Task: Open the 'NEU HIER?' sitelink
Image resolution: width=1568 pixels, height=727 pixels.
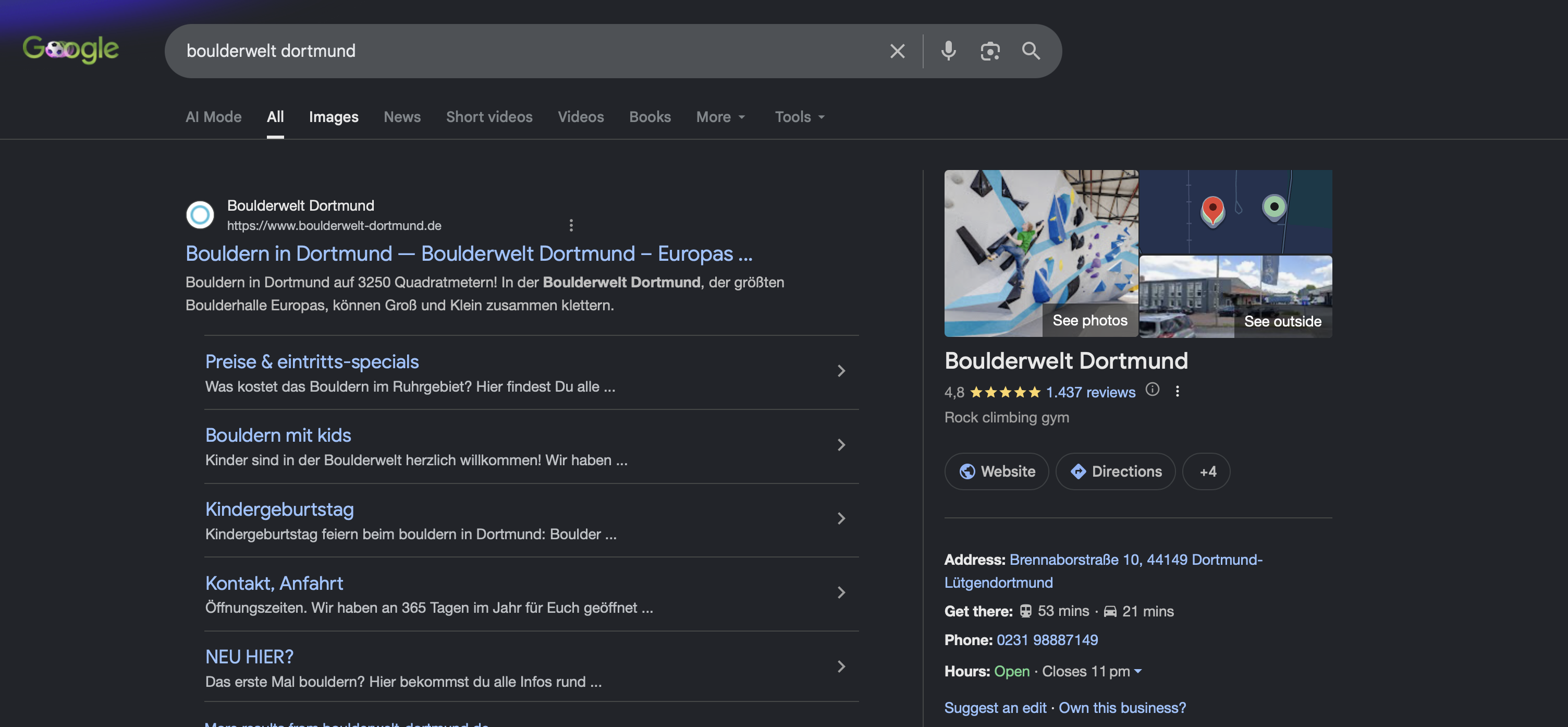Action: [x=250, y=657]
